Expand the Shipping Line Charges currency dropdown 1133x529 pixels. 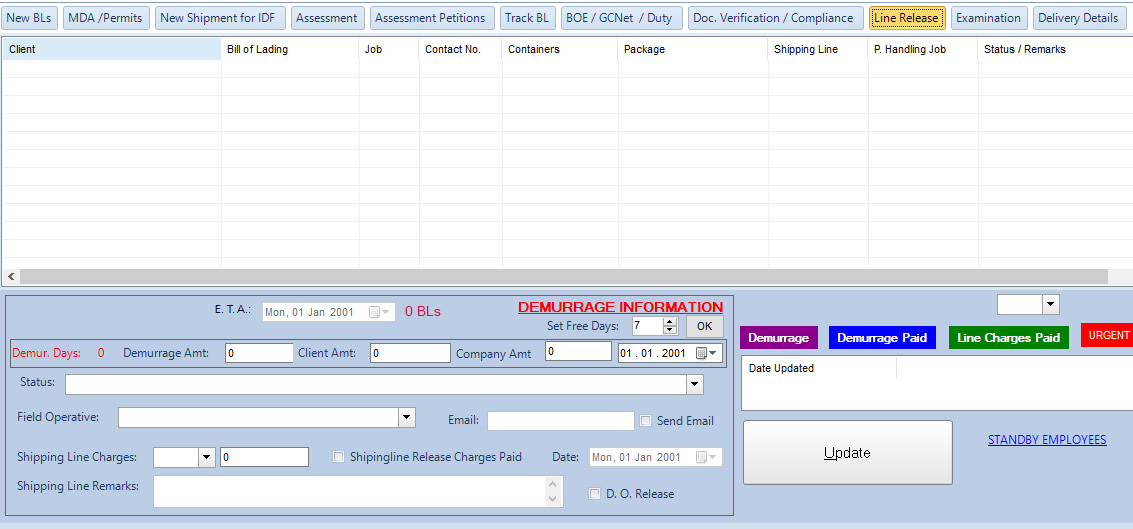(207, 457)
